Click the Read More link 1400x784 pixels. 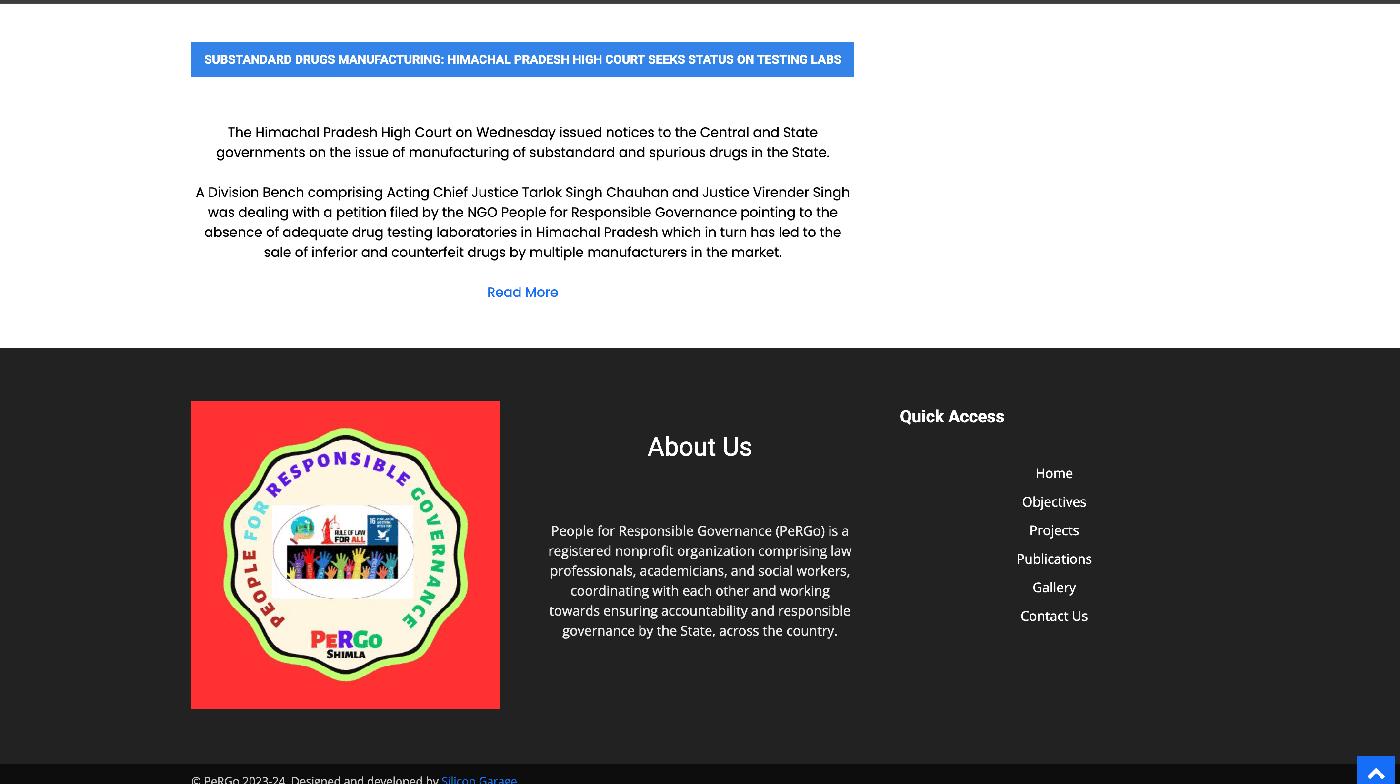tap(522, 292)
